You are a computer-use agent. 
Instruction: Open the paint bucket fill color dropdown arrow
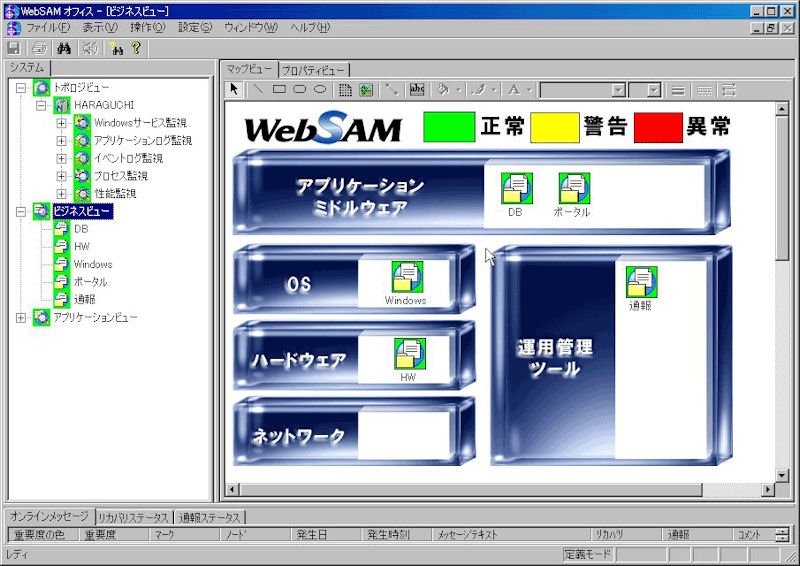(458, 90)
